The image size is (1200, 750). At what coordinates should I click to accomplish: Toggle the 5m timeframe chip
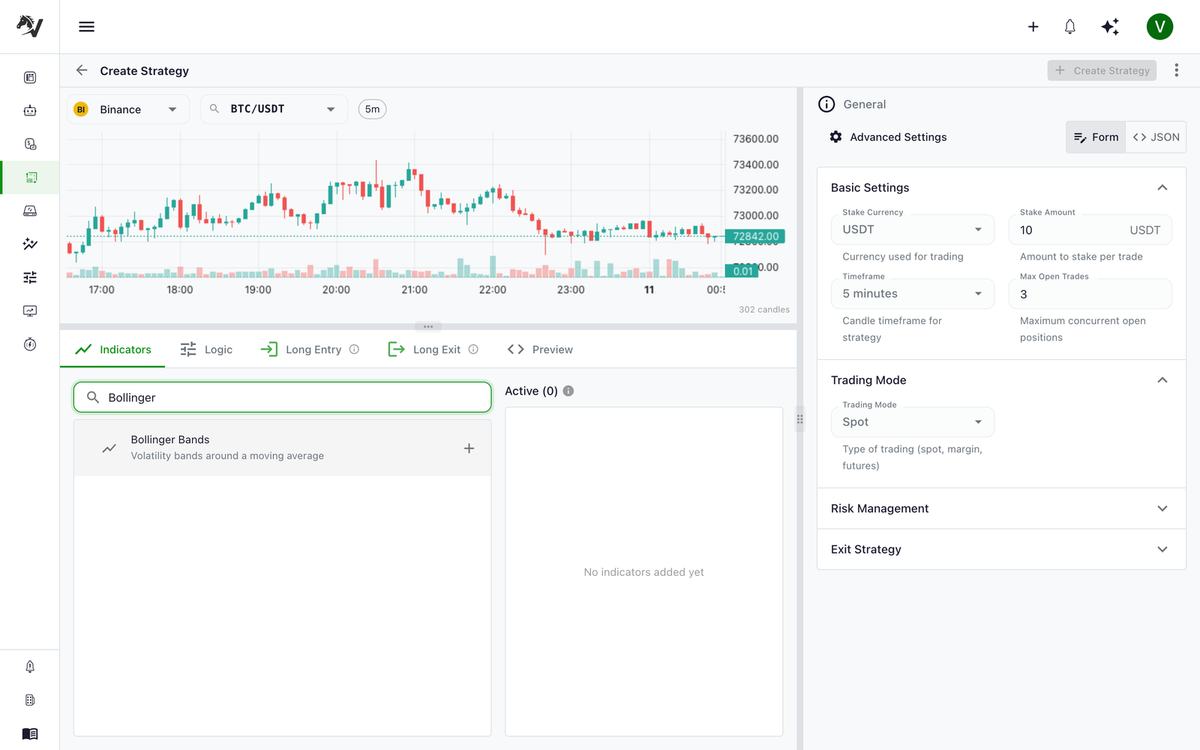pyautogui.click(x=372, y=109)
